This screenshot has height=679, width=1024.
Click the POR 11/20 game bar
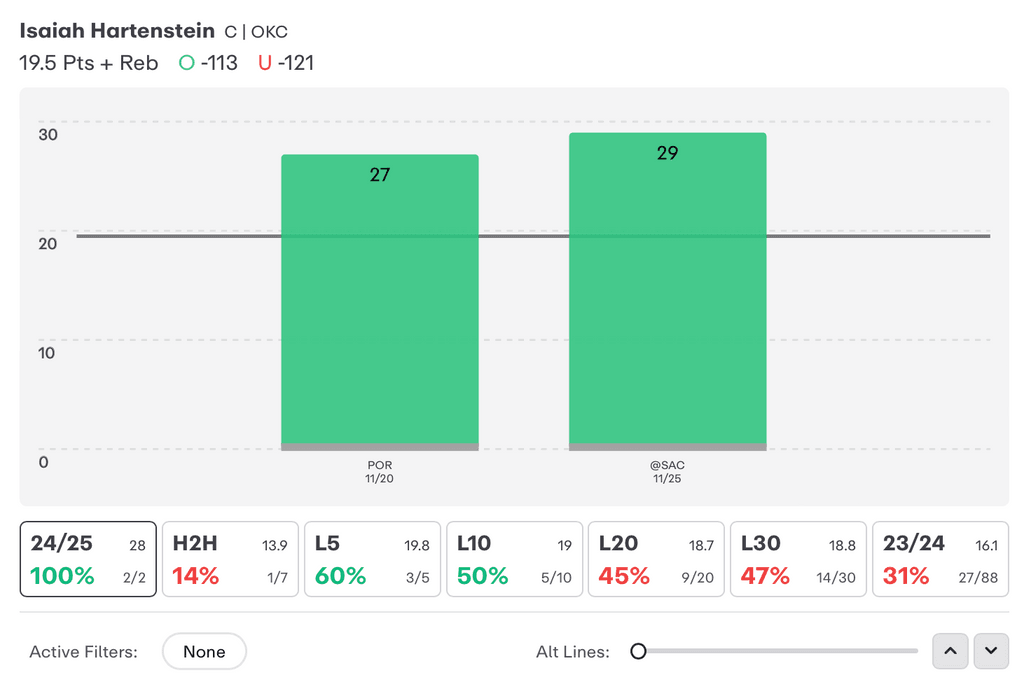(380, 302)
